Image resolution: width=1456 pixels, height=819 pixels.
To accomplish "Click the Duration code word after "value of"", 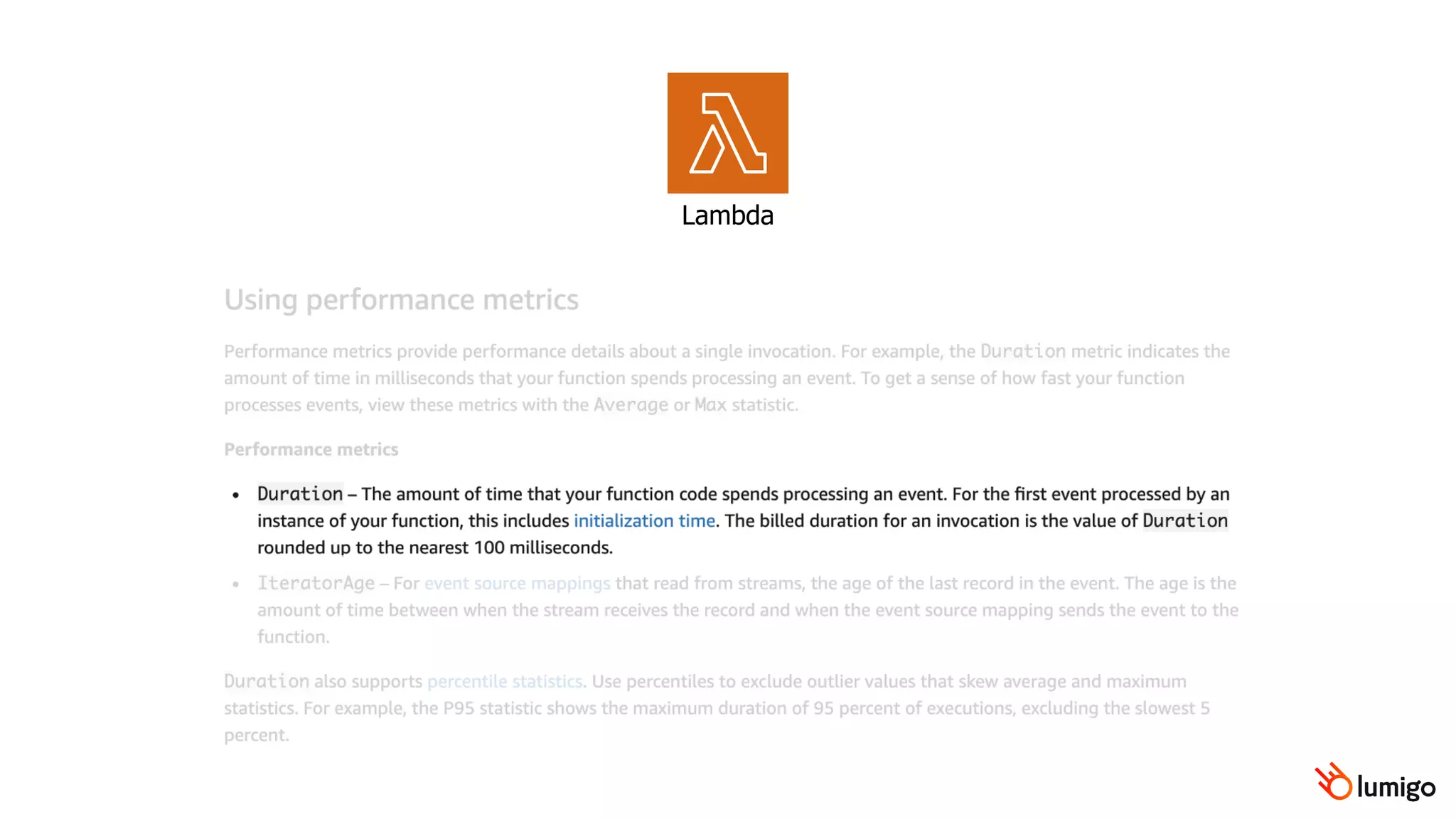I will pos(1185,521).
